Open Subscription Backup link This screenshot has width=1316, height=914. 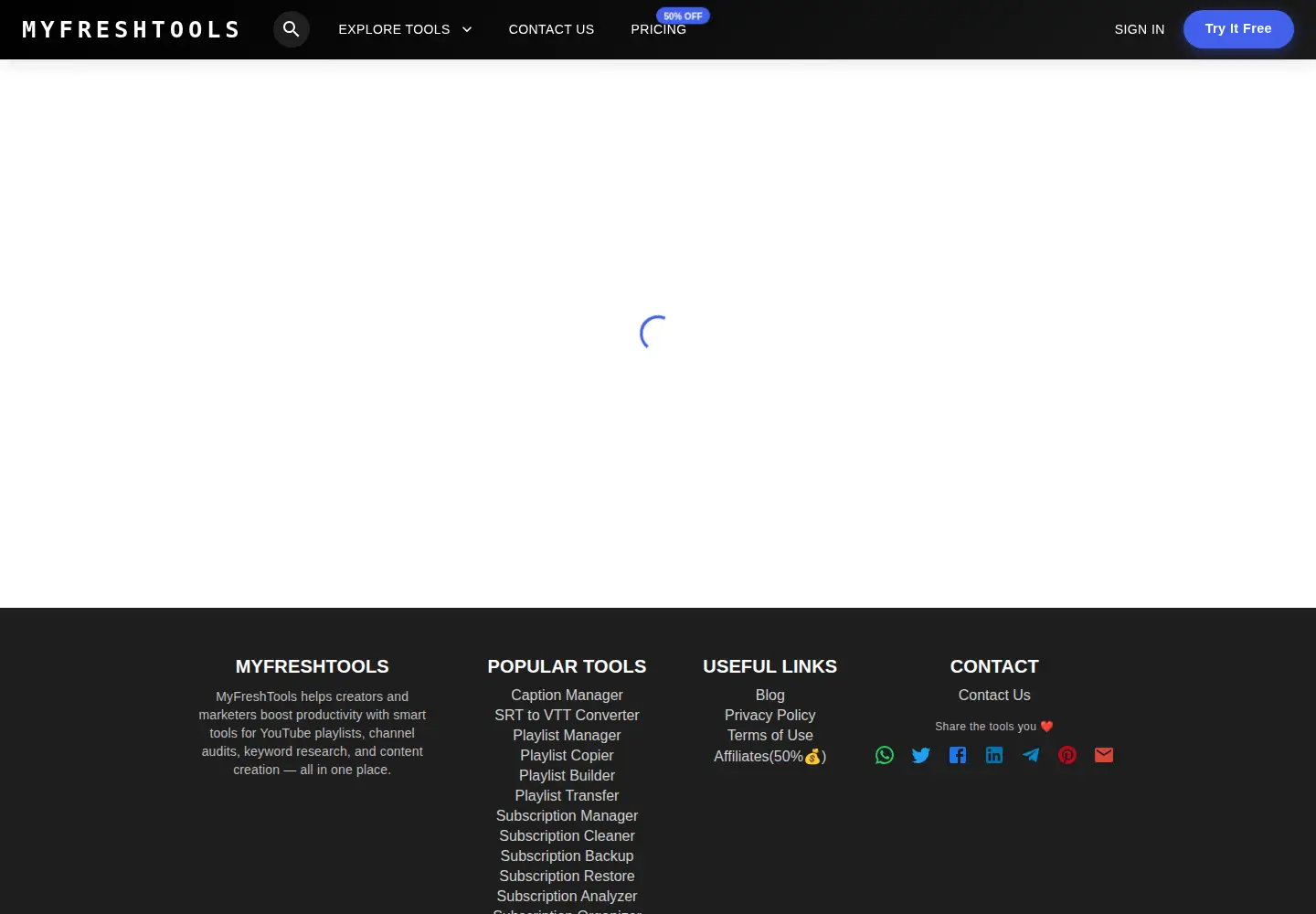click(x=567, y=856)
